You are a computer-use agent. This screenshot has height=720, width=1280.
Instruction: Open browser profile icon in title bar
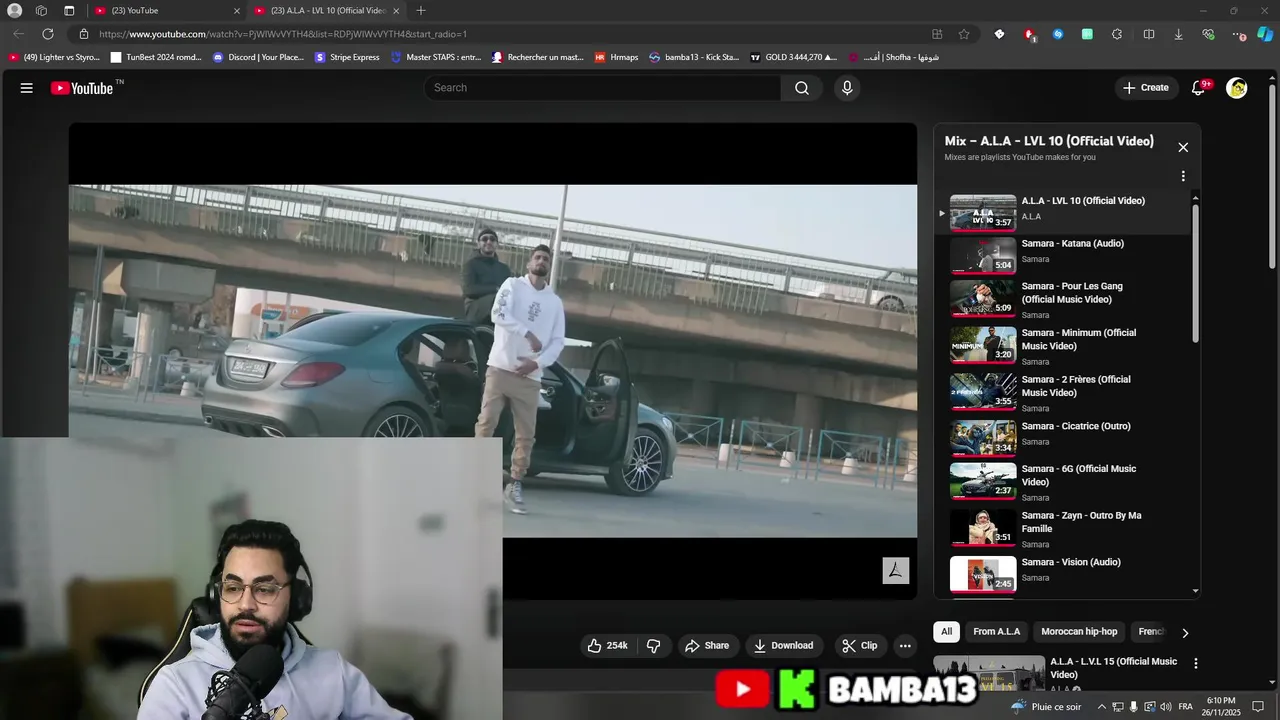pyautogui.click(x=14, y=11)
